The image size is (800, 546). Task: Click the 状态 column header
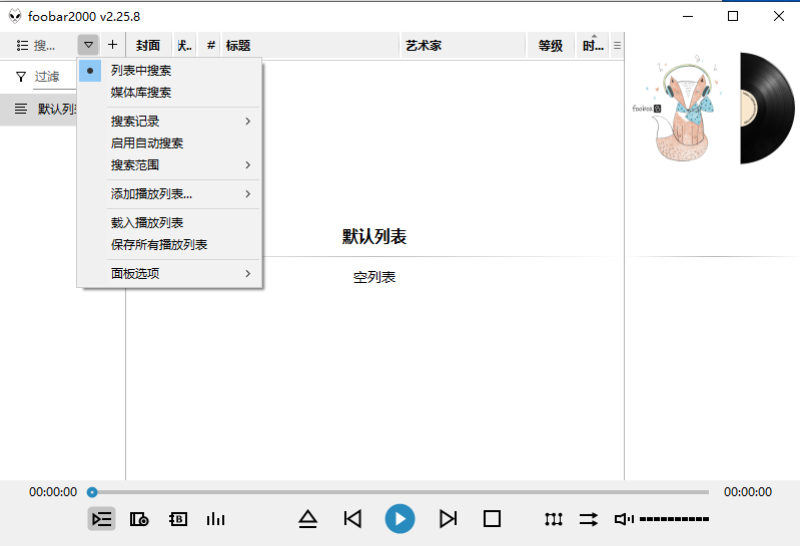(x=185, y=45)
